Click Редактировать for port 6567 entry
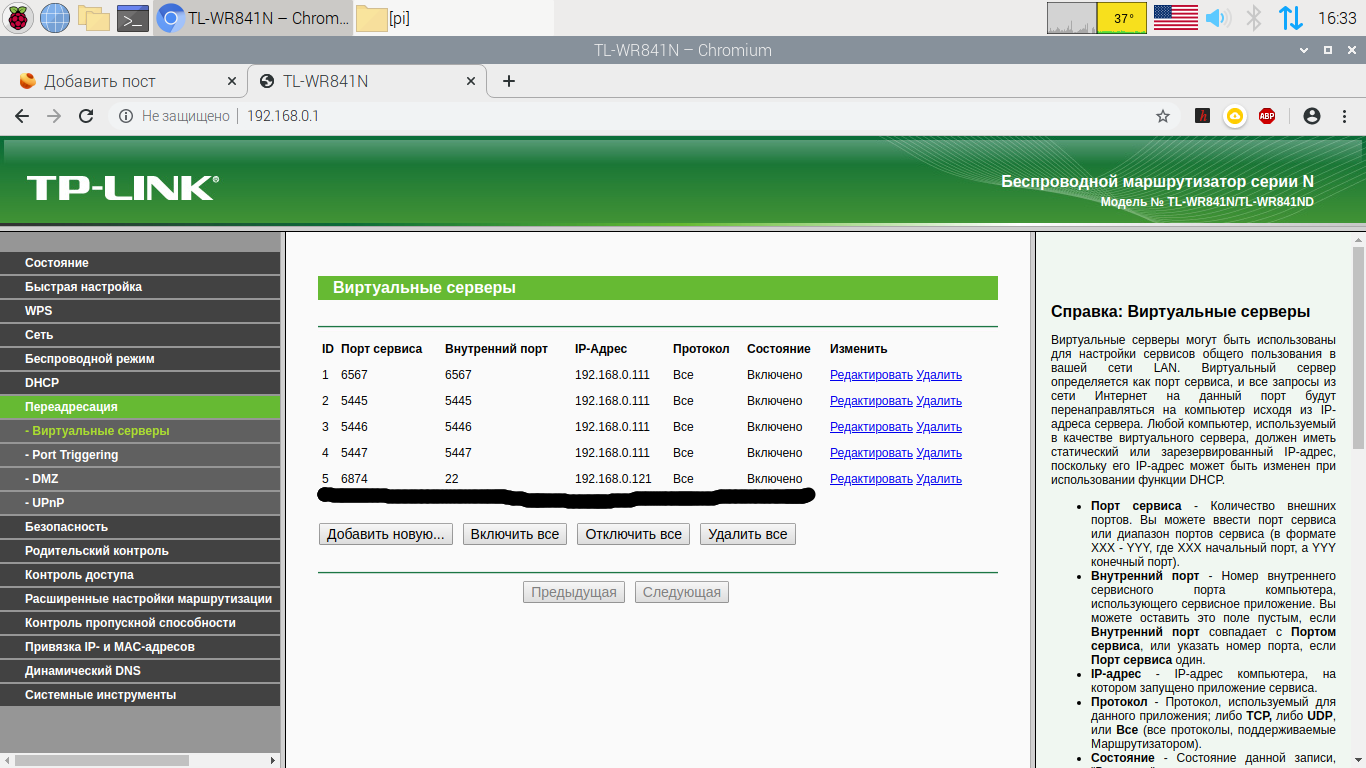The image size is (1366, 768). [870, 375]
